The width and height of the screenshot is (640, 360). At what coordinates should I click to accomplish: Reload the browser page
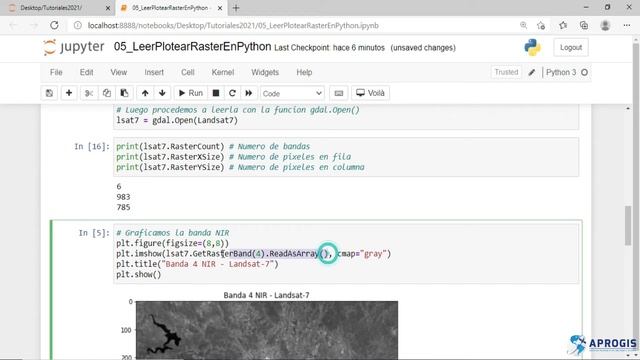(x=54, y=25)
